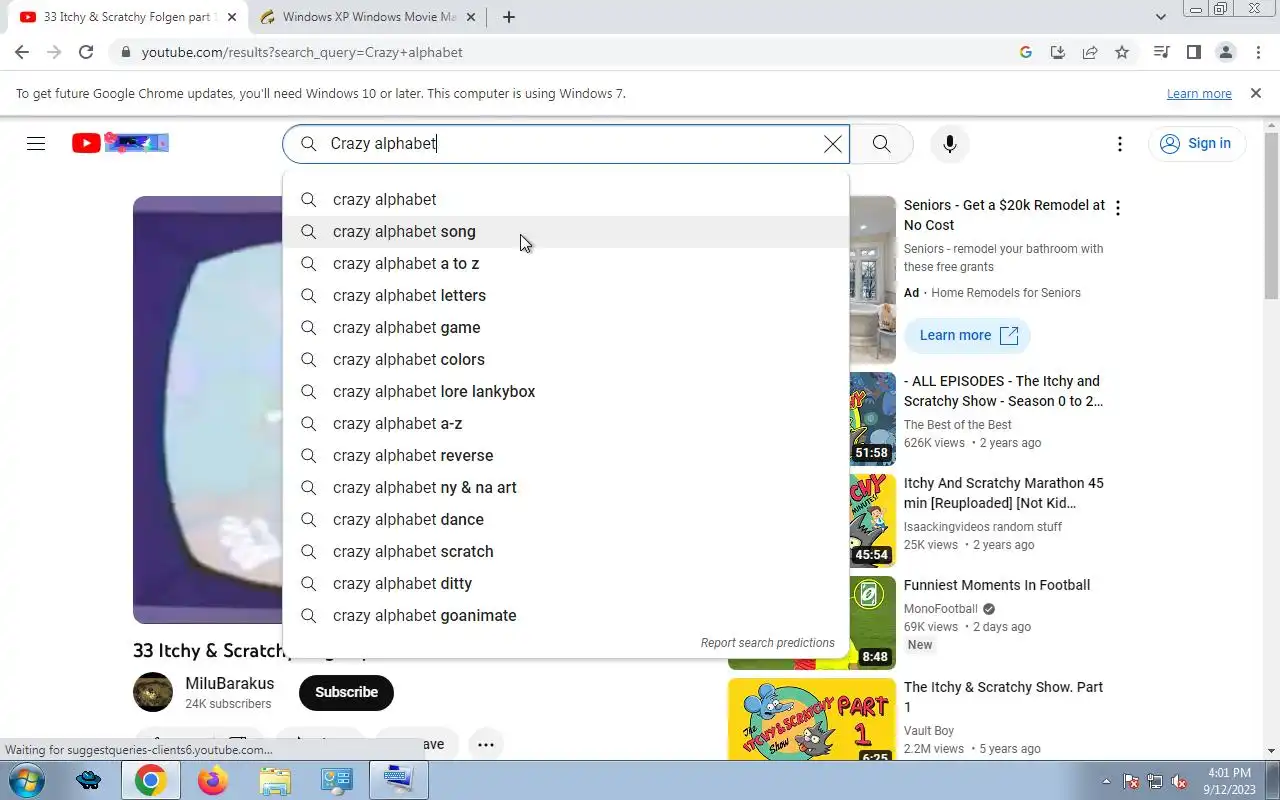
Task: Close the Windows XP Movie Maker tab
Action: click(470, 17)
